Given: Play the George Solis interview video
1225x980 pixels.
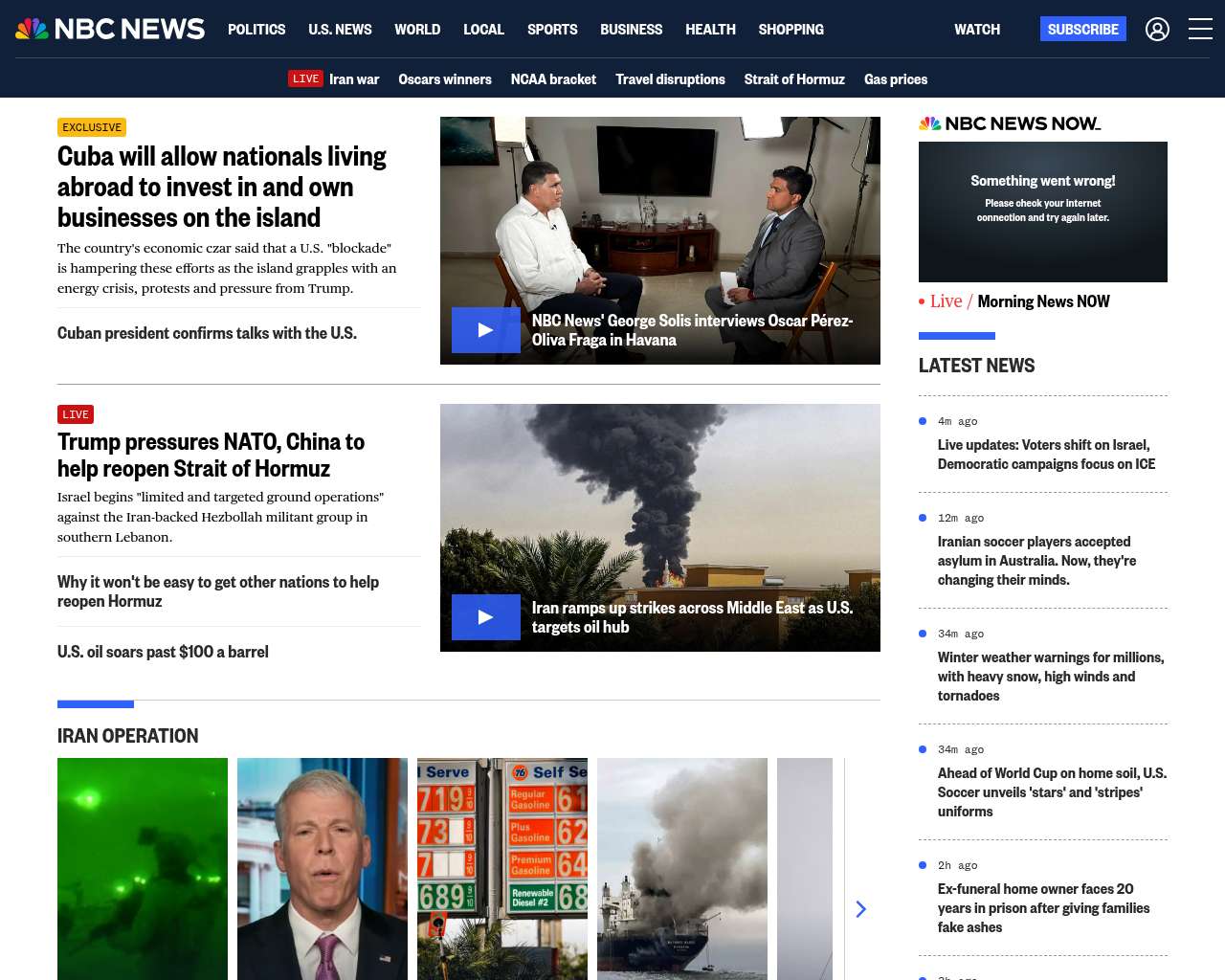Looking at the screenshot, I should click(x=485, y=330).
